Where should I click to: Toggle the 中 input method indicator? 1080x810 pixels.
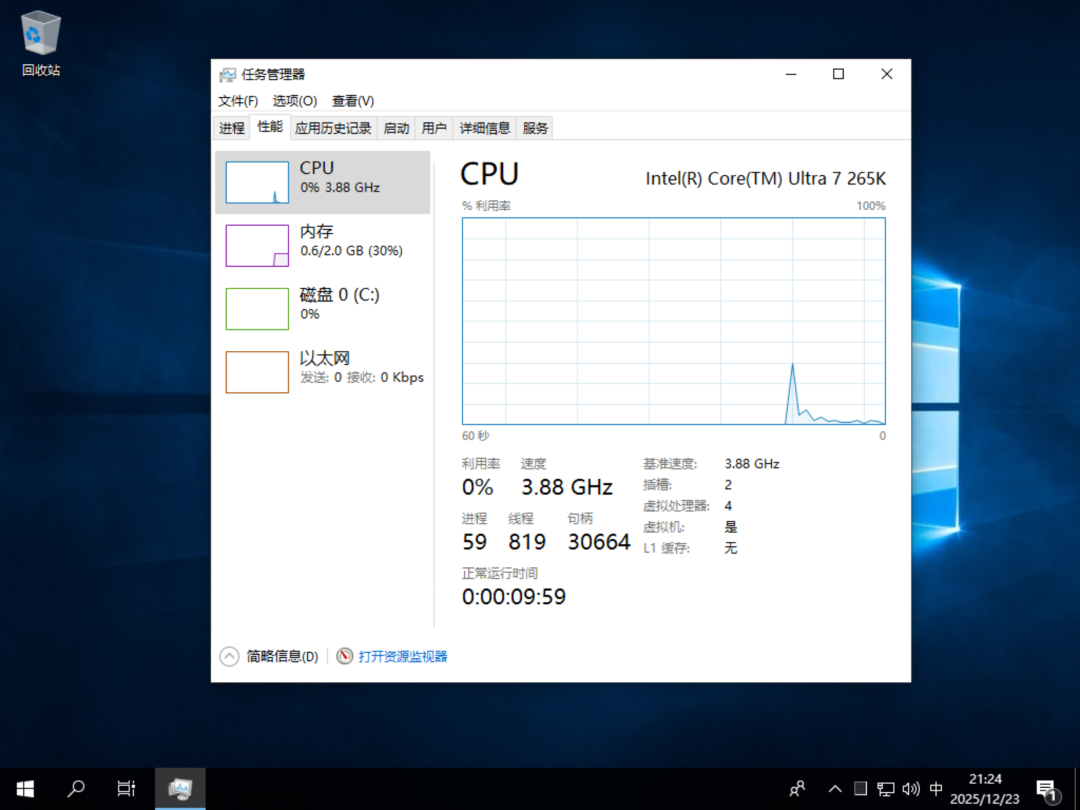[x=936, y=789]
